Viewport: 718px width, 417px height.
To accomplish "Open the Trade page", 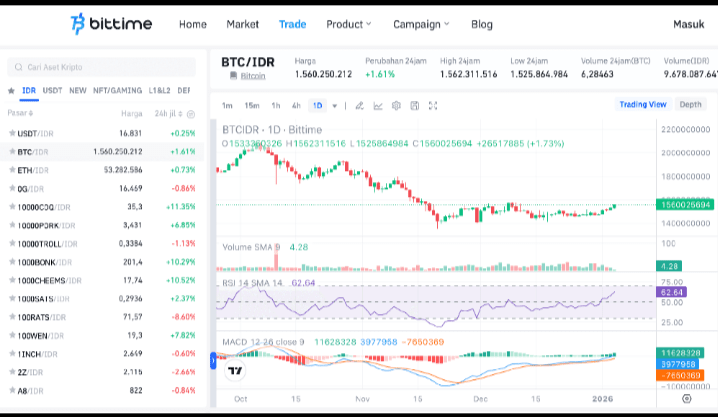I will (x=293, y=24).
